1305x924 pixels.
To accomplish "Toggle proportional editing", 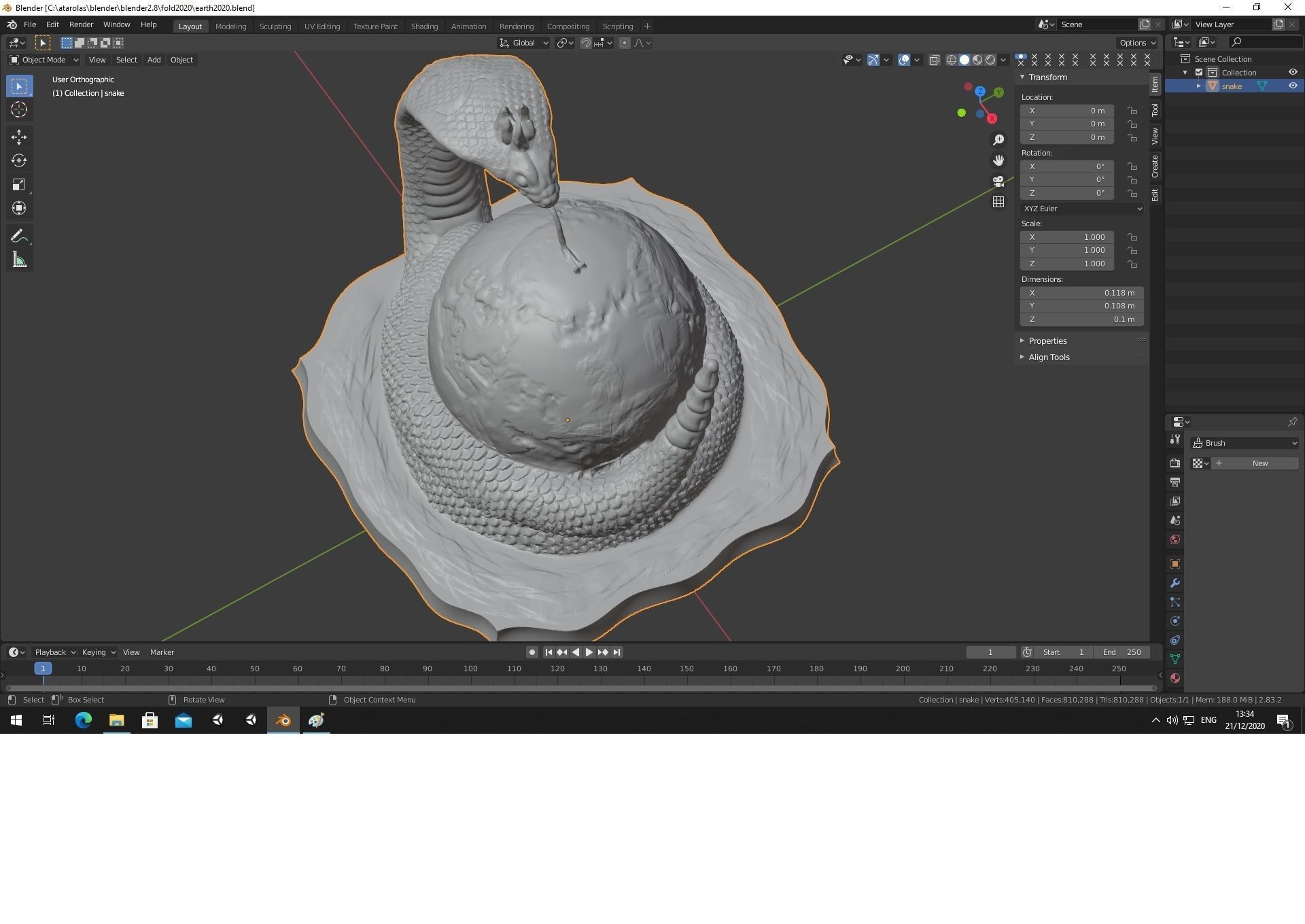I will pos(624,43).
